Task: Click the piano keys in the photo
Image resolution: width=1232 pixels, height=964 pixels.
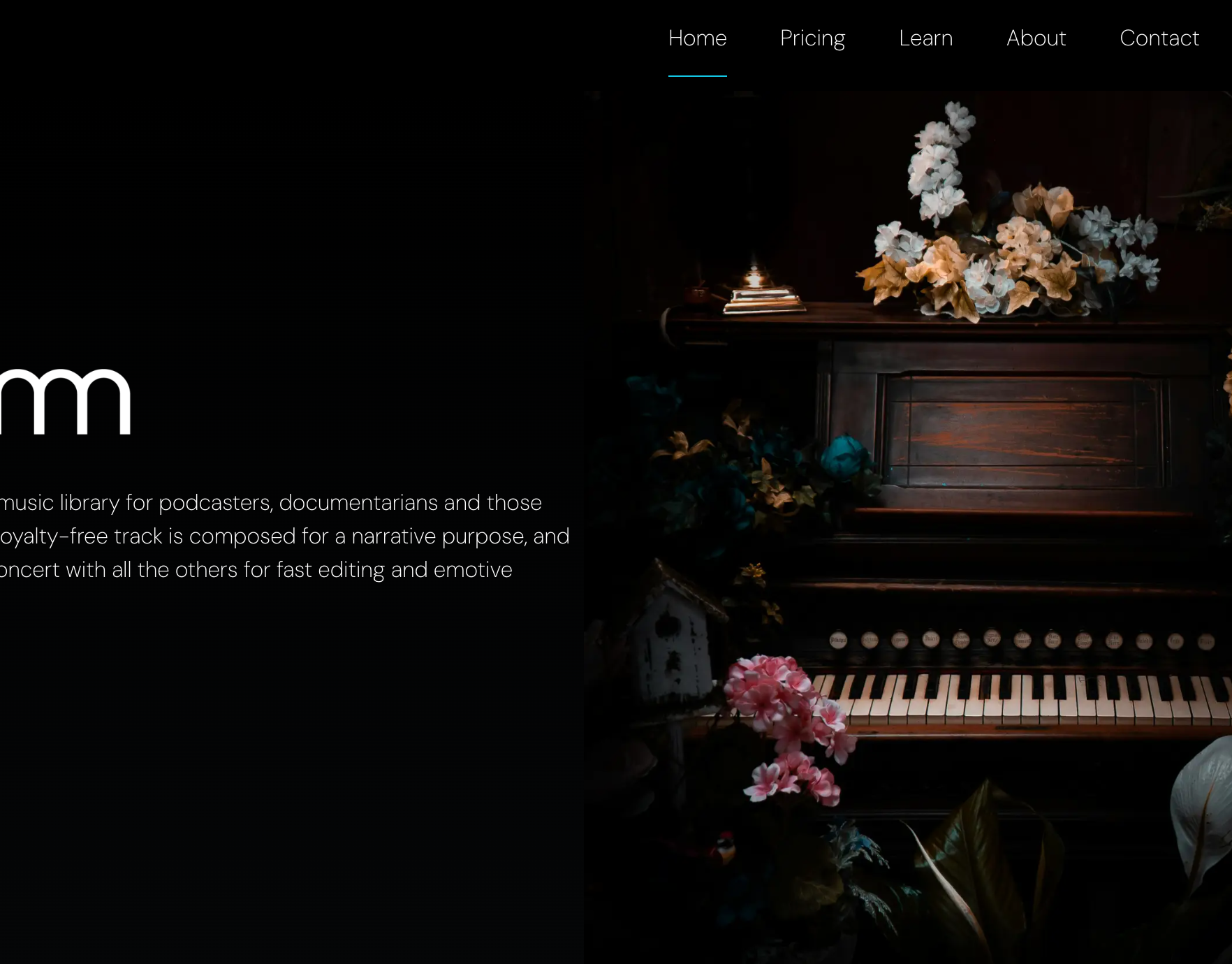Action: pos(1020,699)
